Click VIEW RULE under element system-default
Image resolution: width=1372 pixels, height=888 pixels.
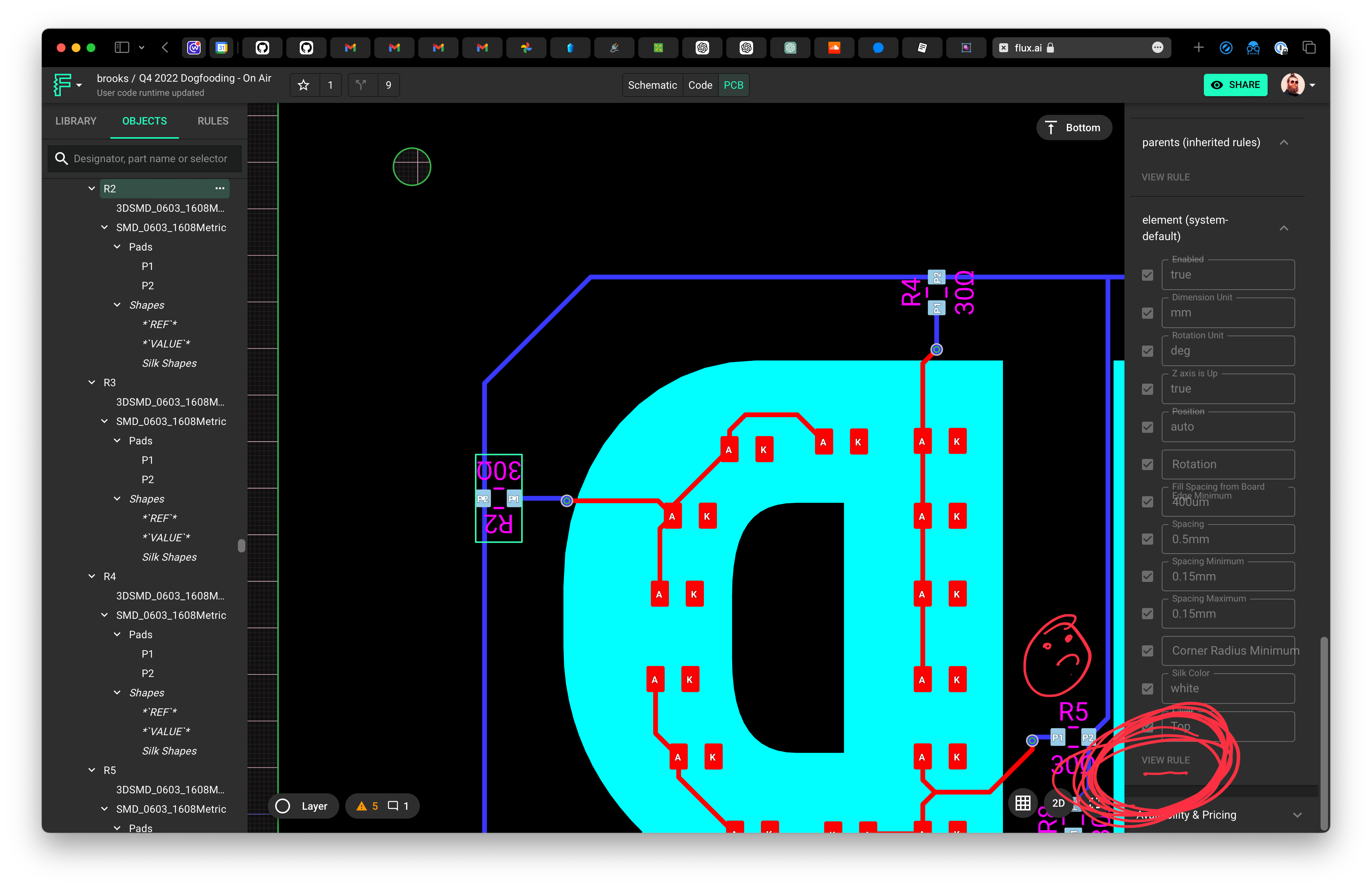[x=1165, y=760]
